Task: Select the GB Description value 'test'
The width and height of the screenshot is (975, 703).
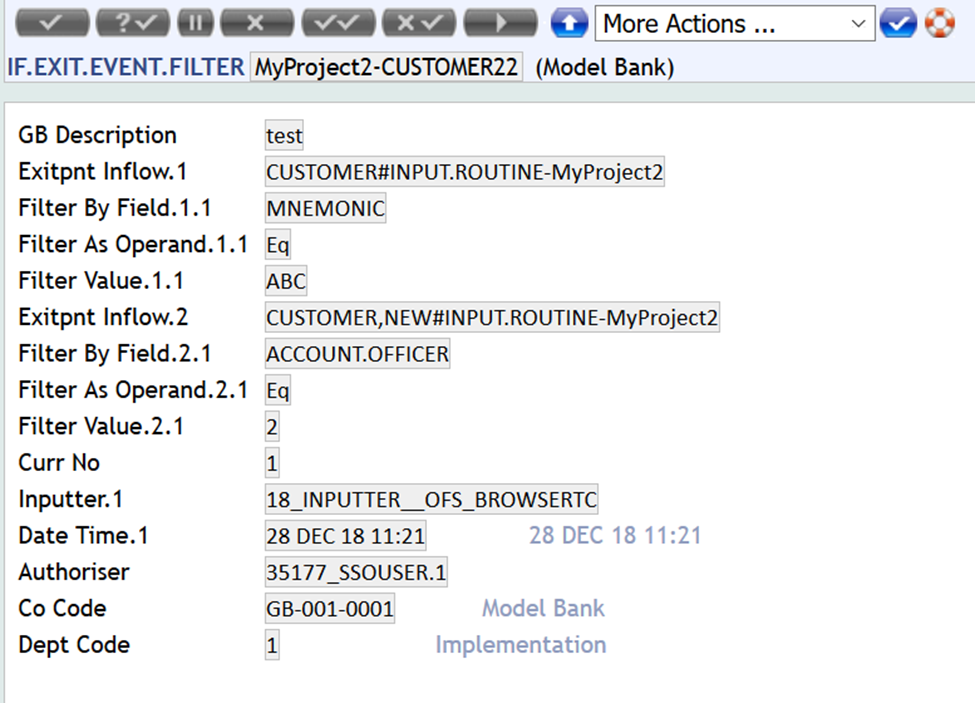Action: pyautogui.click(x=284, y=135)
